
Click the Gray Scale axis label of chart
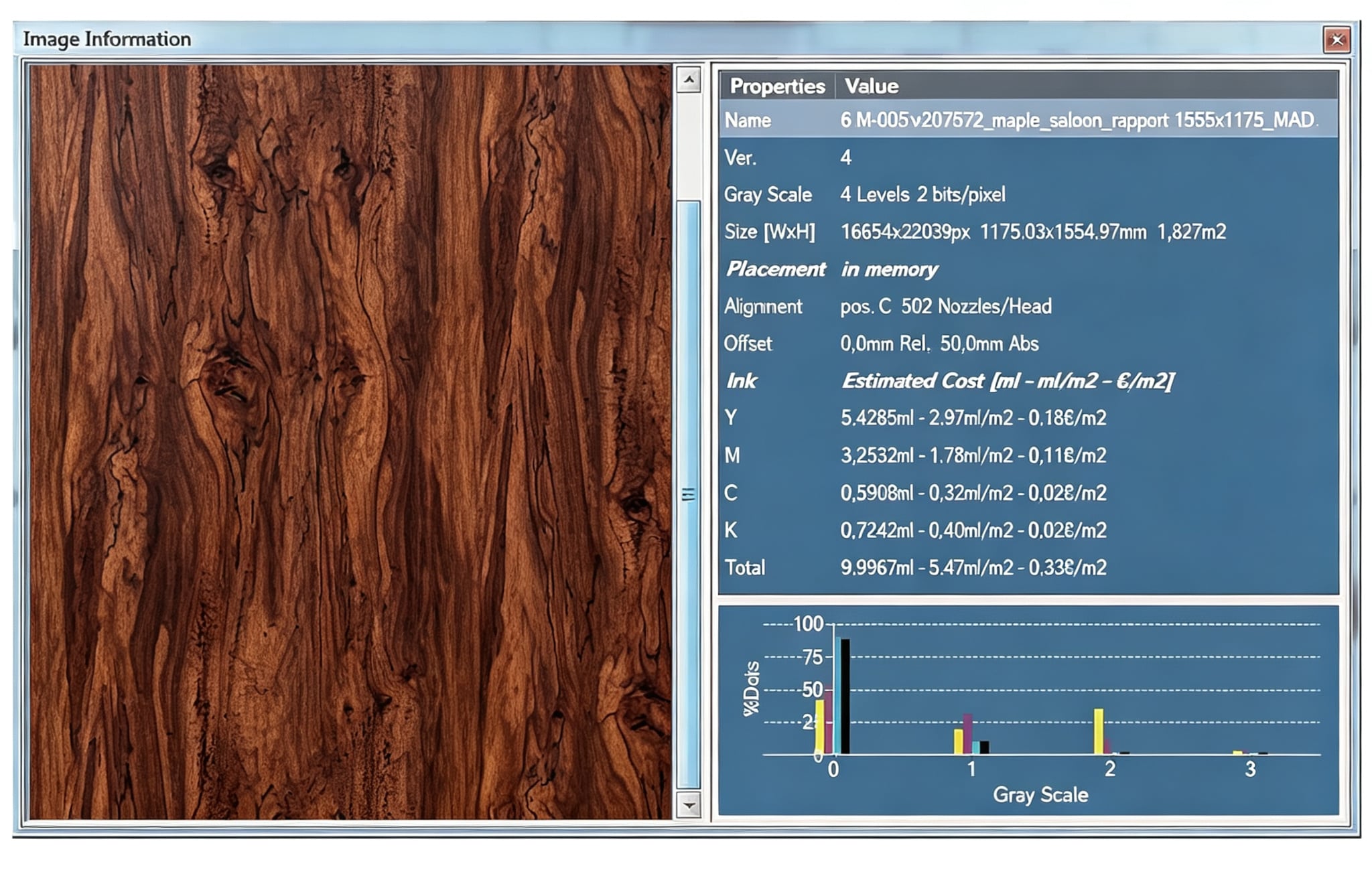click(x=1040, y=795)
